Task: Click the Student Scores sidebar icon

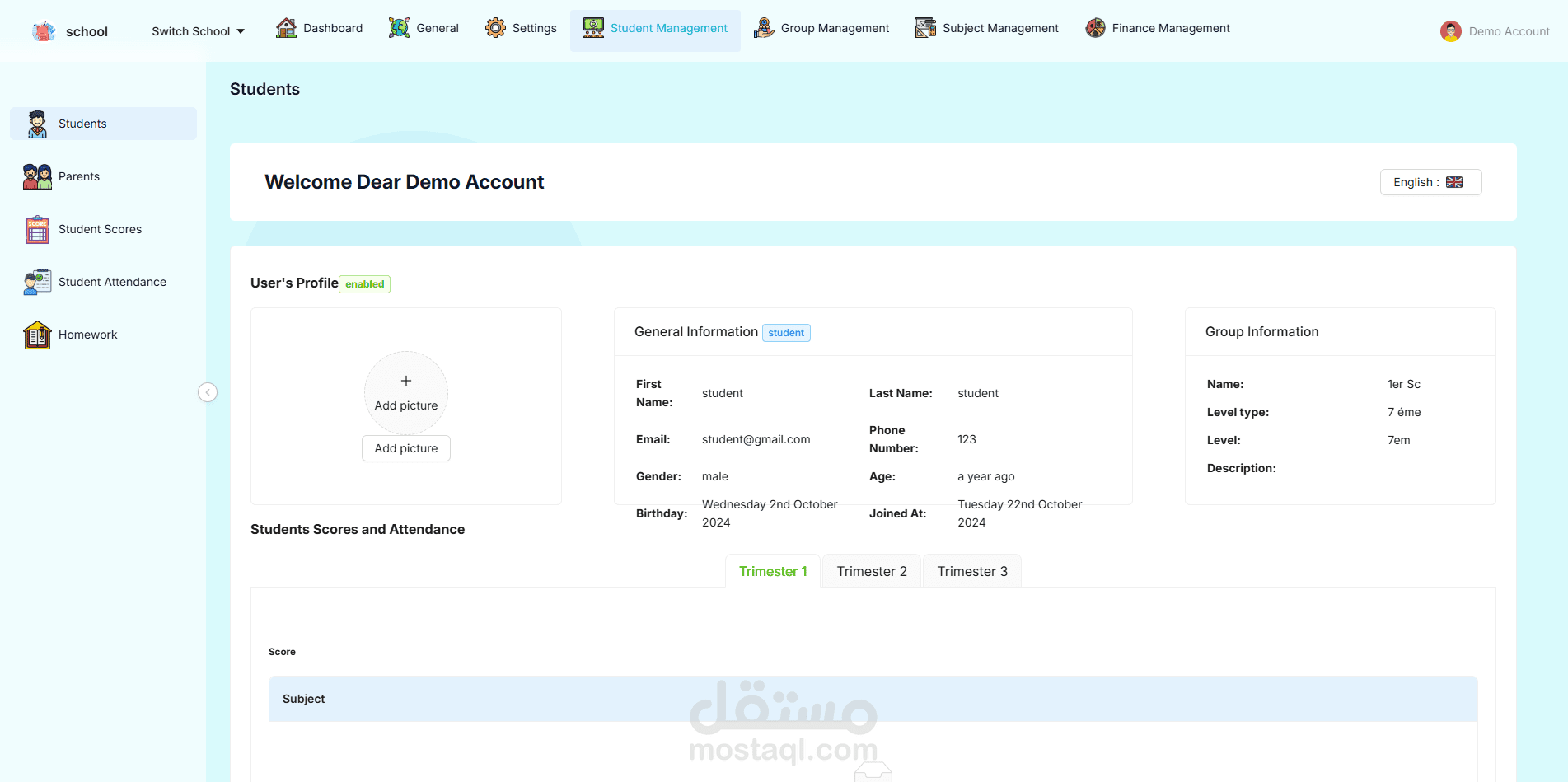Action: (x=37, y=229)
